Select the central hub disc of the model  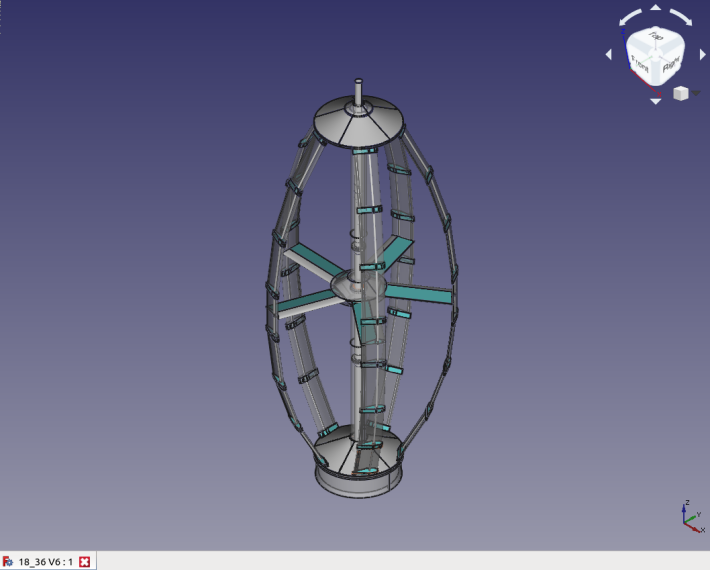358,286
